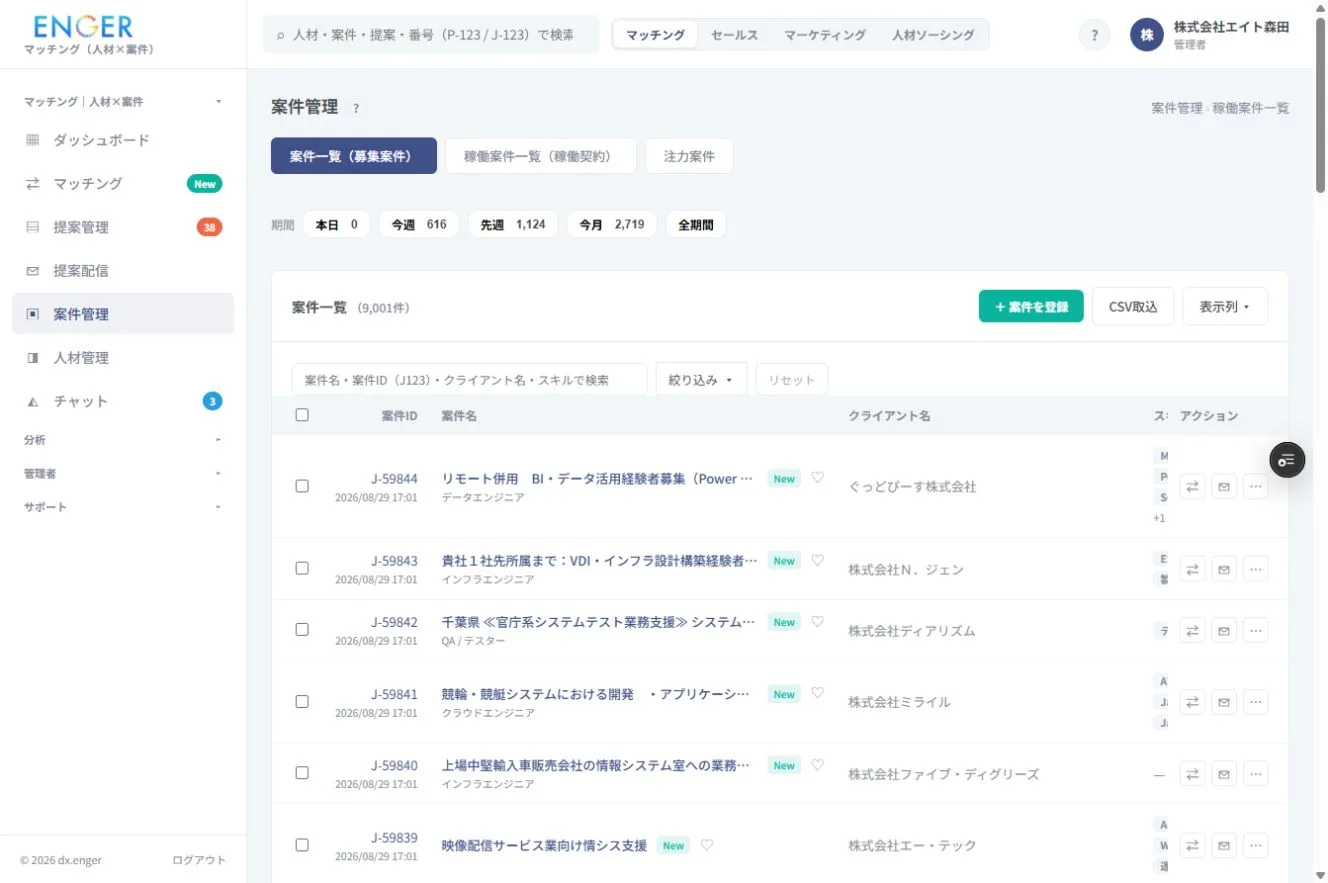Toggle the select-all checkbox in table header
This screenshot has height=883, width=1328.
click(x=302, y=415)
